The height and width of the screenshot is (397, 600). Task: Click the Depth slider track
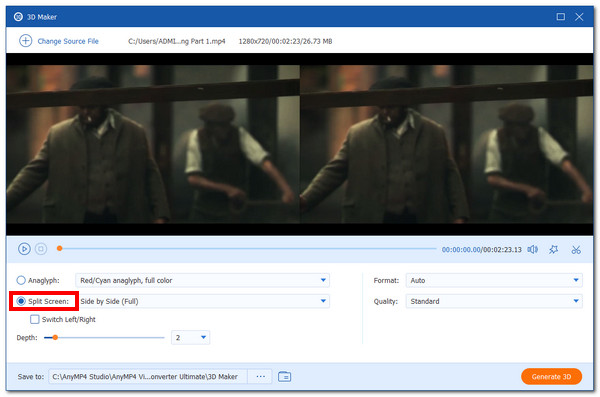pyautogui.click(x=104, y=338)
